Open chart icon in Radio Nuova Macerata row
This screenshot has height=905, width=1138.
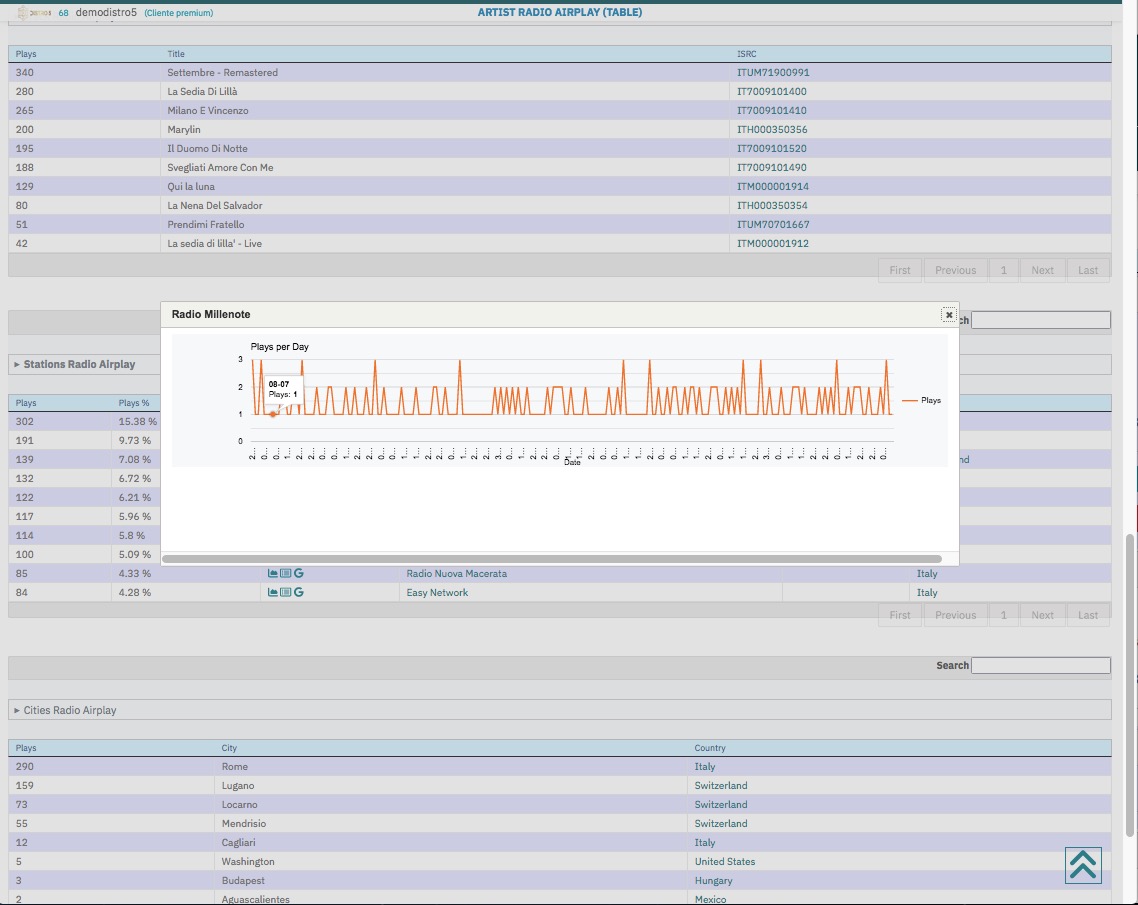273,573
